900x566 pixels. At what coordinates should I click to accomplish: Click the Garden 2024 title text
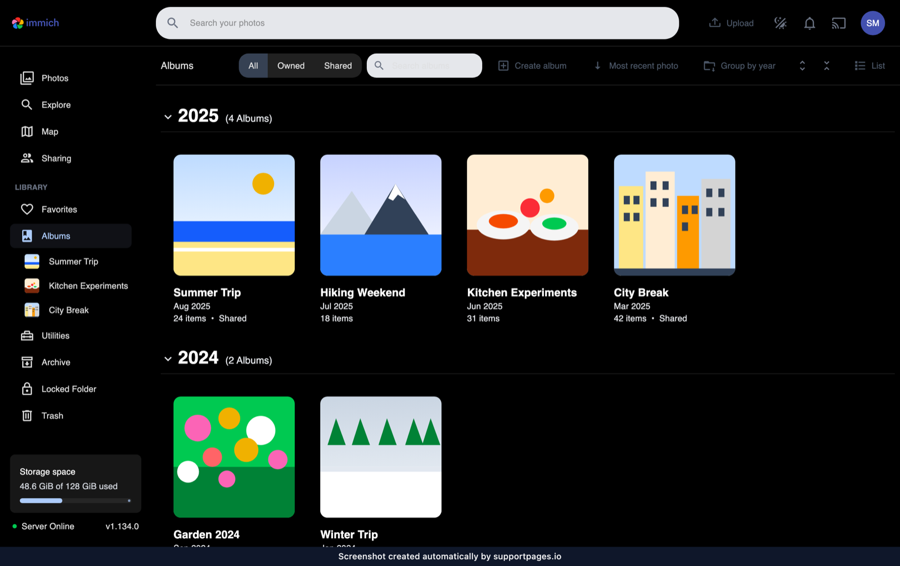click(x=207, y=534)
